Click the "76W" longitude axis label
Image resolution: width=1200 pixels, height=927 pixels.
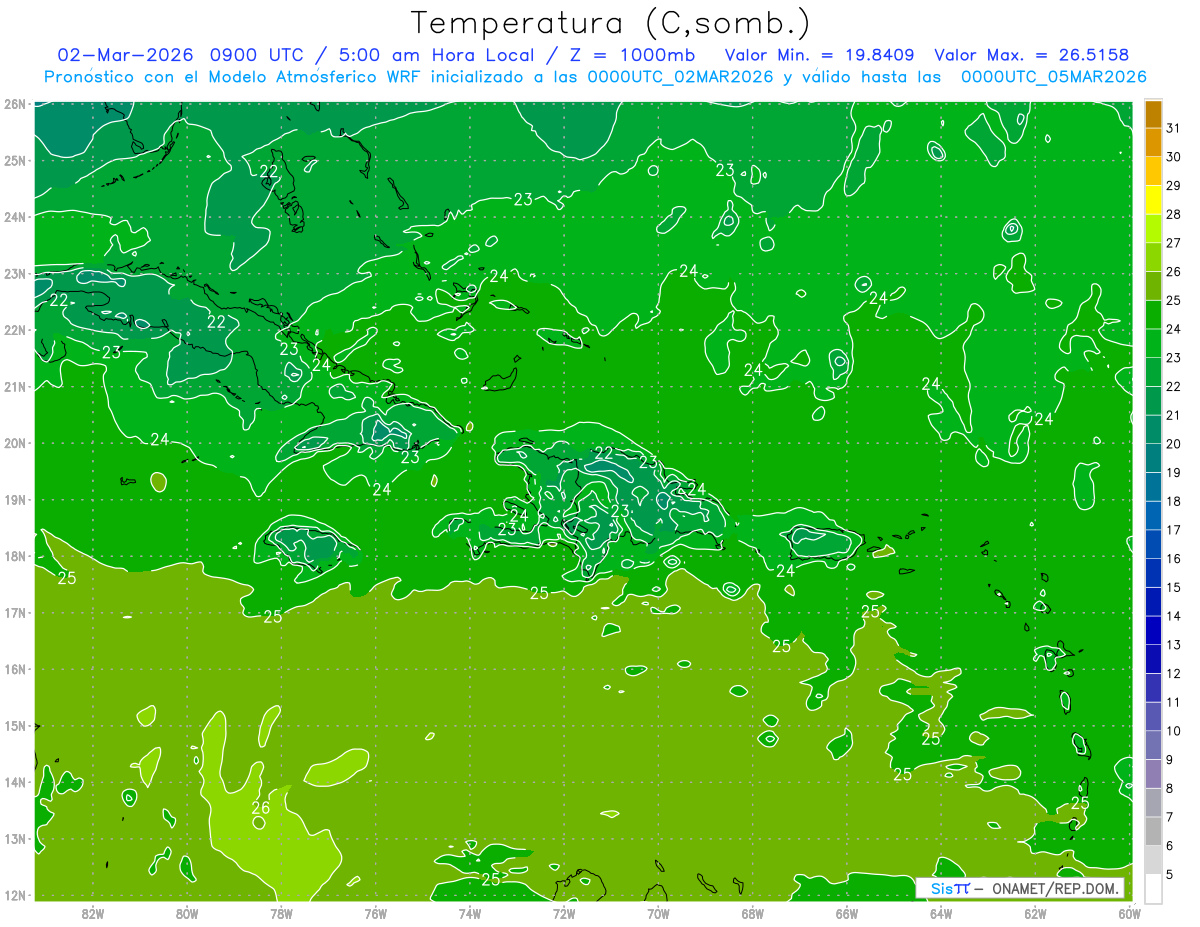[x=375, y=912]
